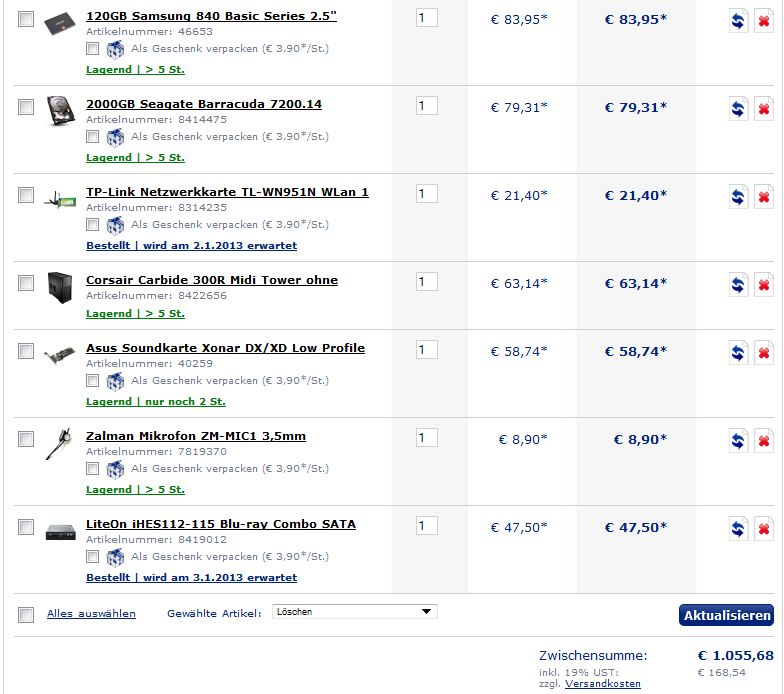Screen dimensions: 784x694
Task: Delete the Asus Soundkarte Xonar item
Action: [x=764, y=353]
